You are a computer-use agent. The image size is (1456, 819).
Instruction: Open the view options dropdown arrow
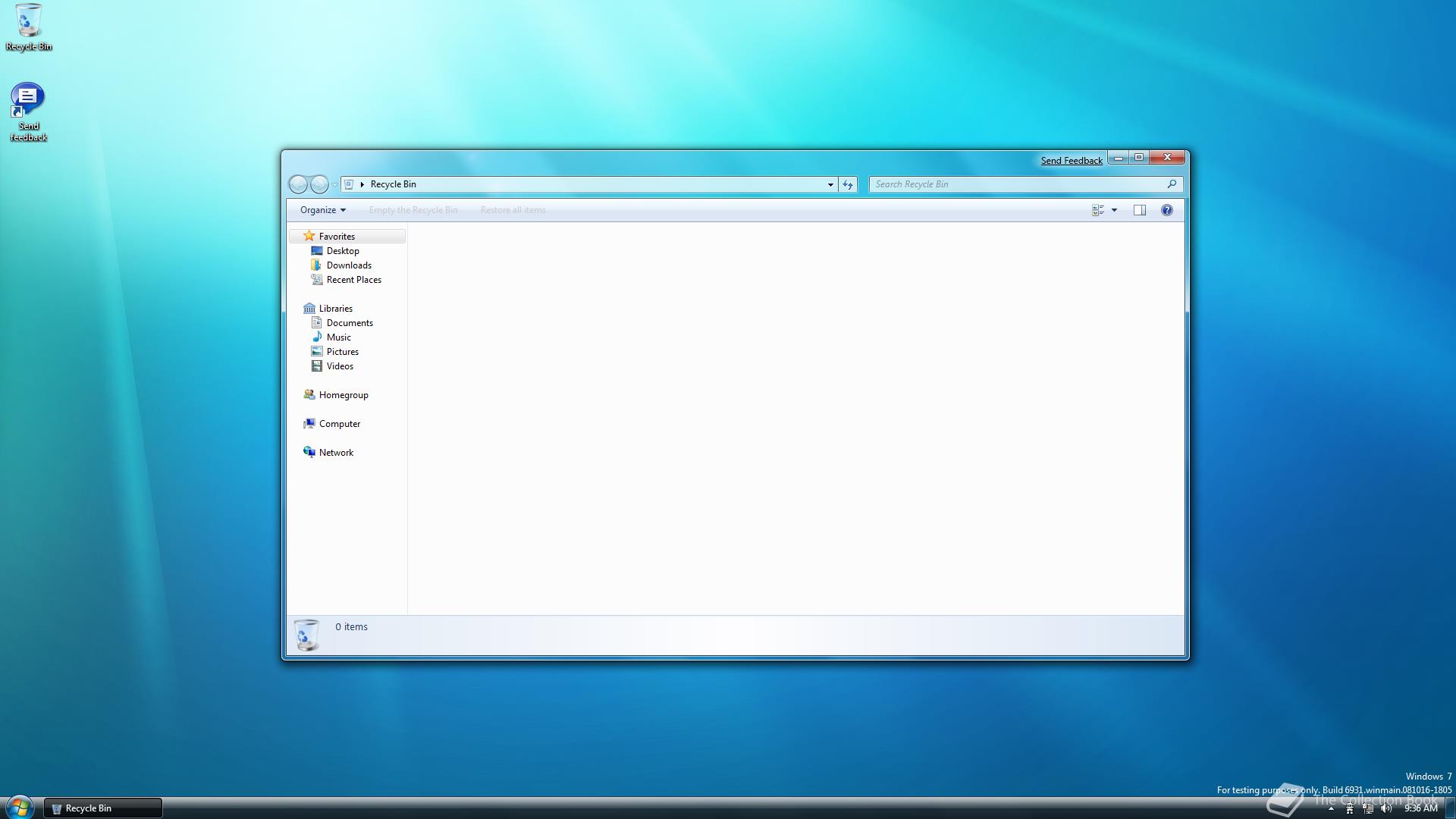click(1114, 210)
